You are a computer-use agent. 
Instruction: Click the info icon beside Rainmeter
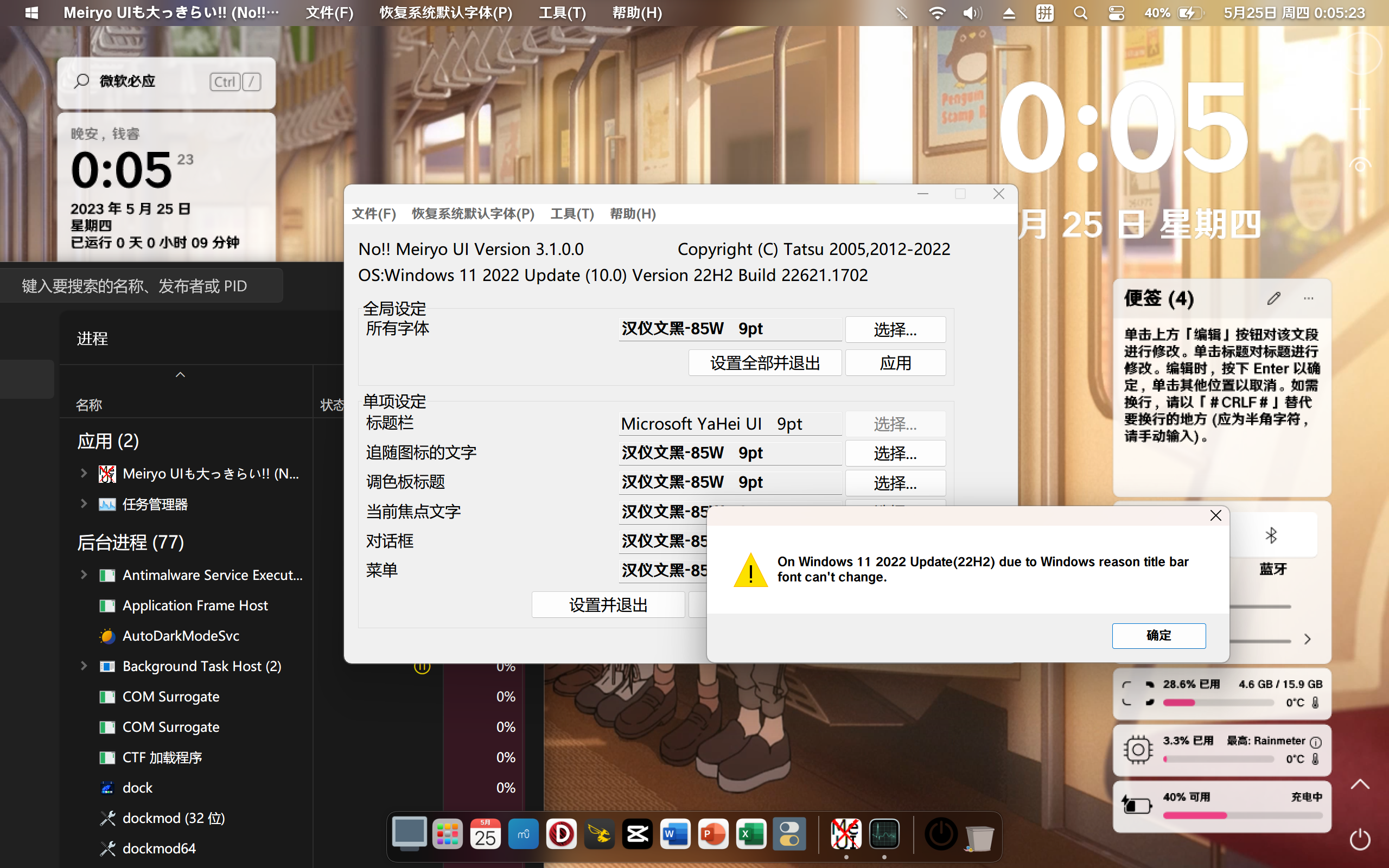pyautogui.click(x=1316, y=742)
